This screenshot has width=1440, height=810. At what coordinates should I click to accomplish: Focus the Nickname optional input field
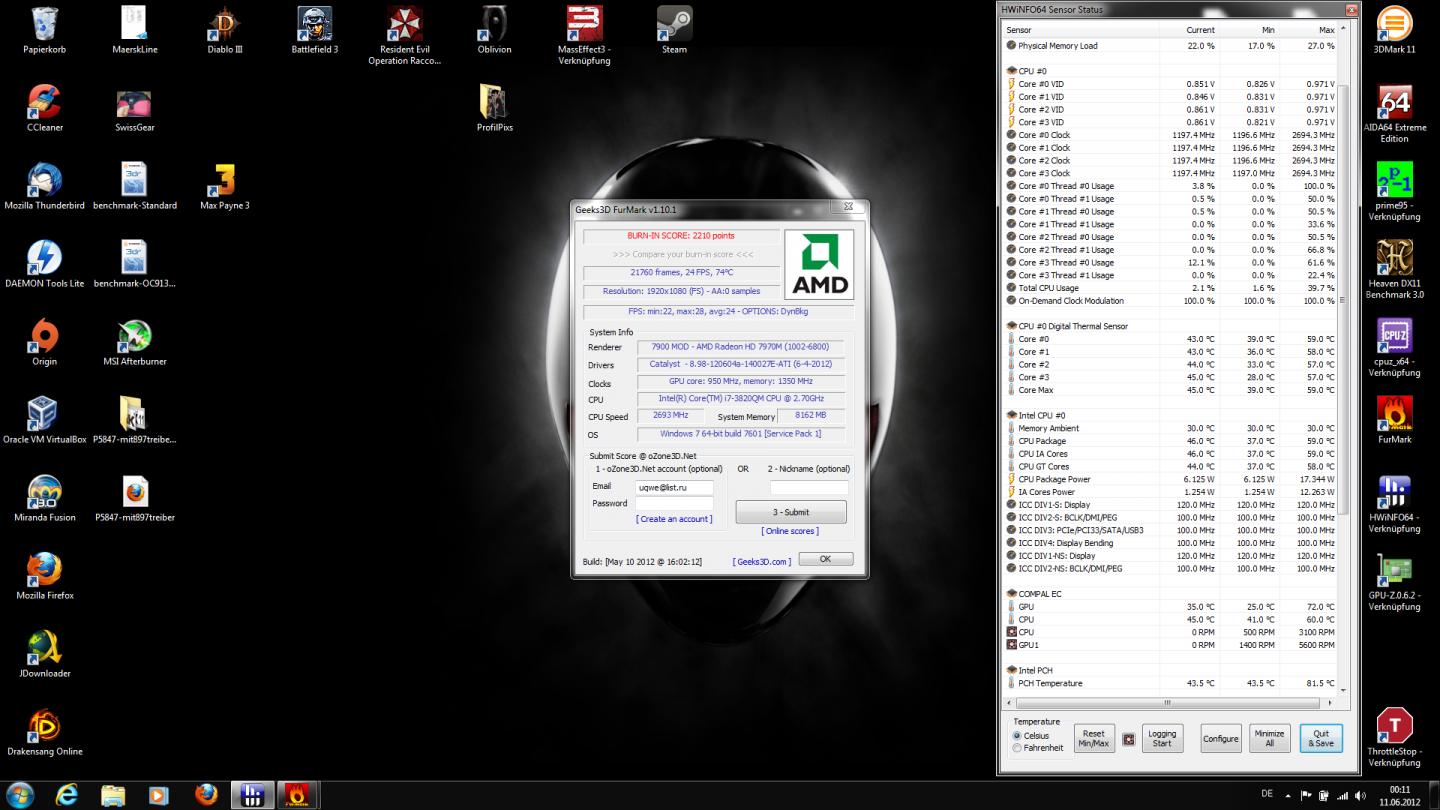point(809,487)
